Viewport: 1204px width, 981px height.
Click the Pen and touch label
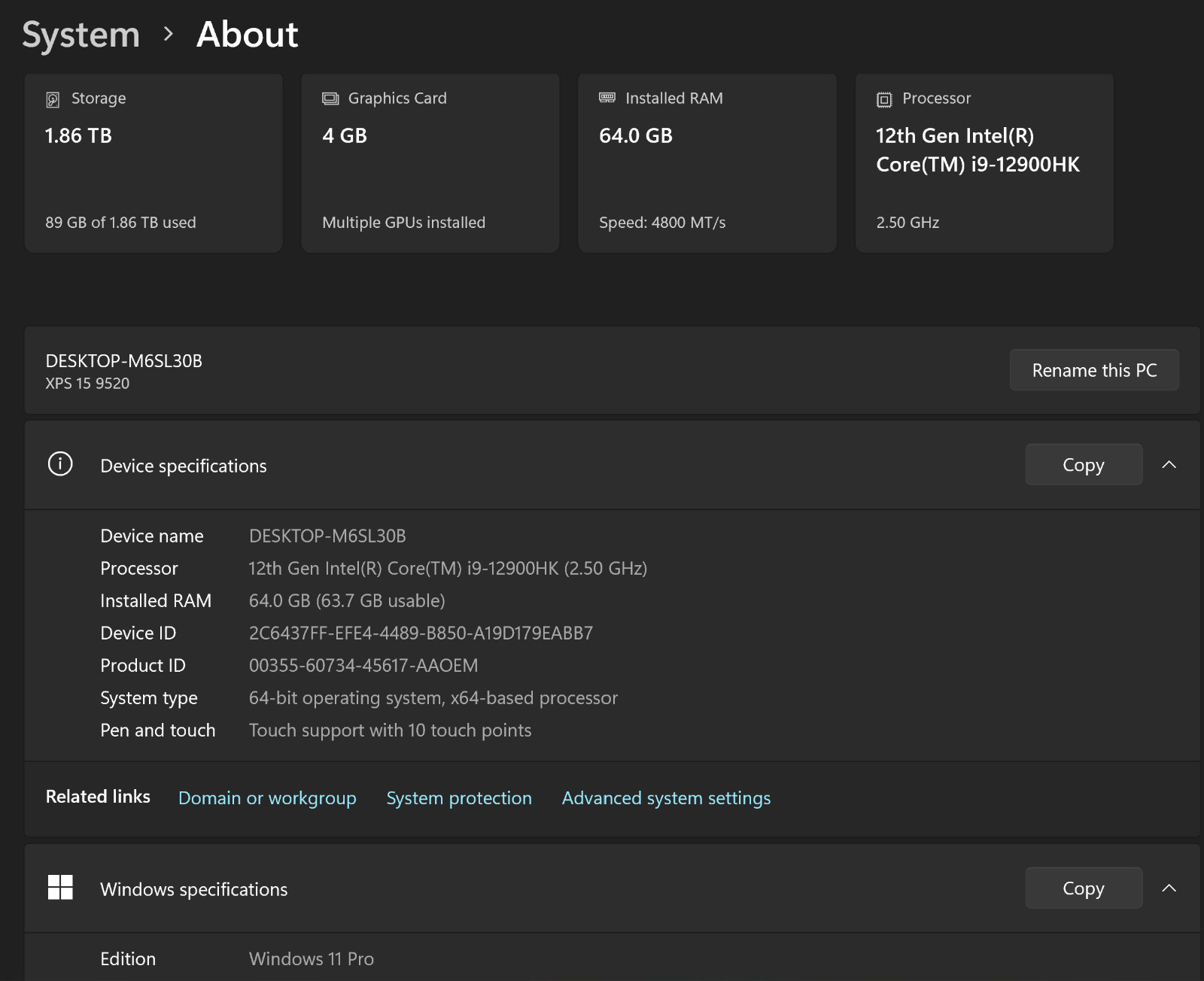(158, 730)
